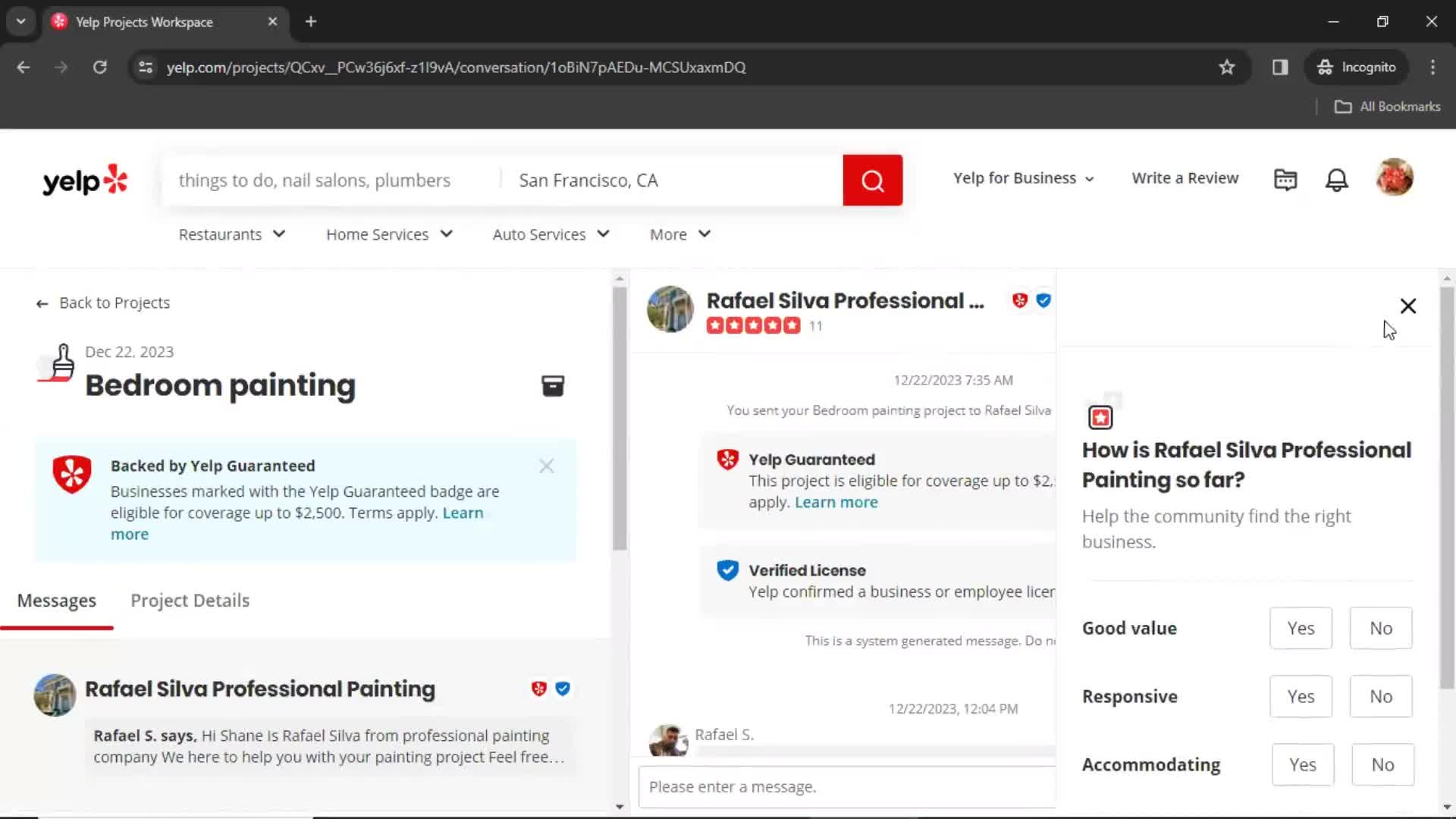The width and height of the screenshot is (1456, 819).
Task: Switch to Project Details tab
Action: coord(189,600)
